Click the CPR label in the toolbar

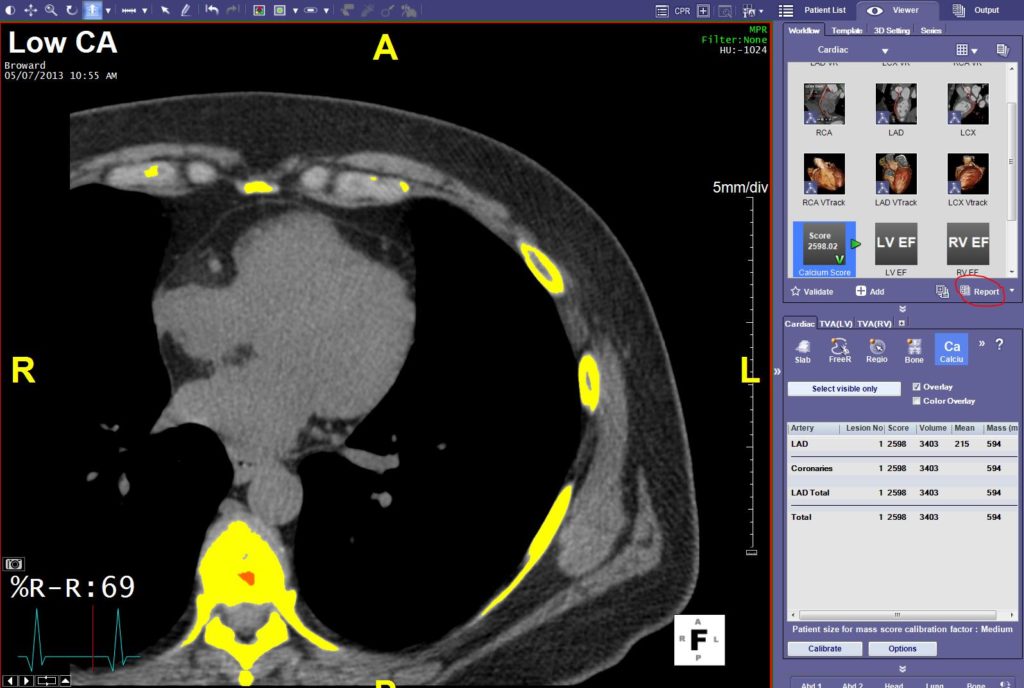(682, 10)
